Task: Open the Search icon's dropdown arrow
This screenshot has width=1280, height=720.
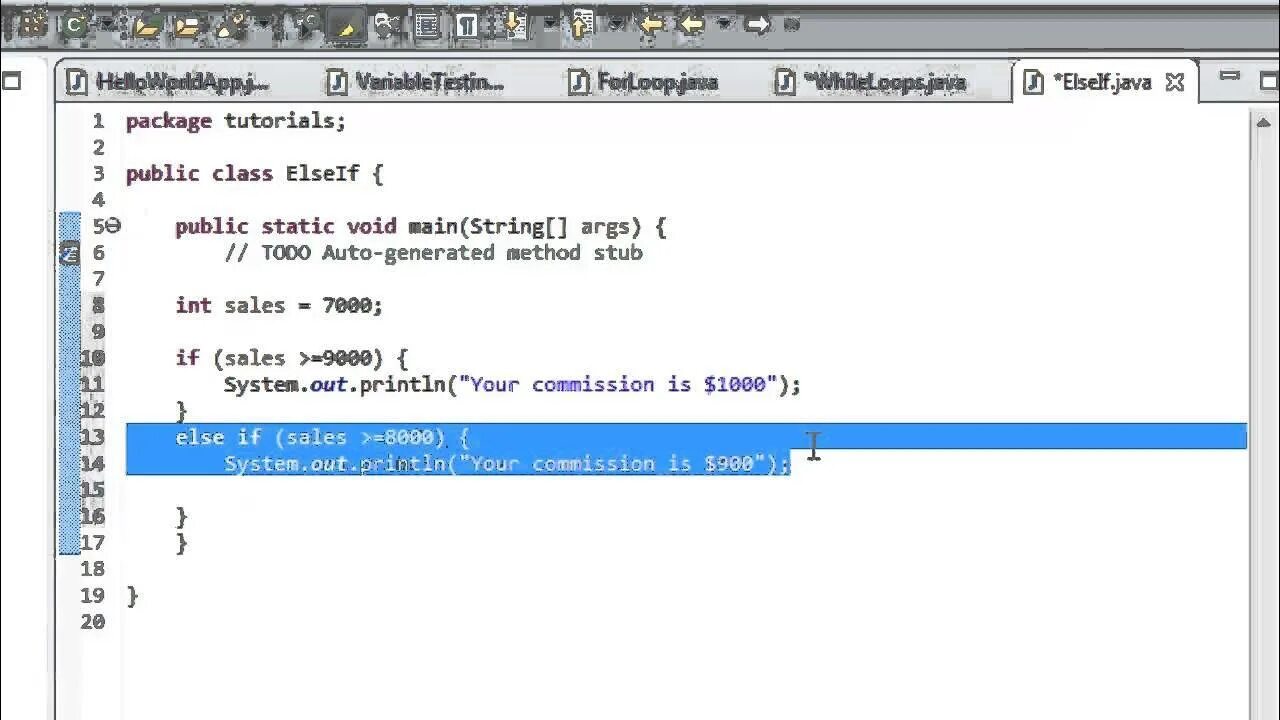Action: point(262,25)
